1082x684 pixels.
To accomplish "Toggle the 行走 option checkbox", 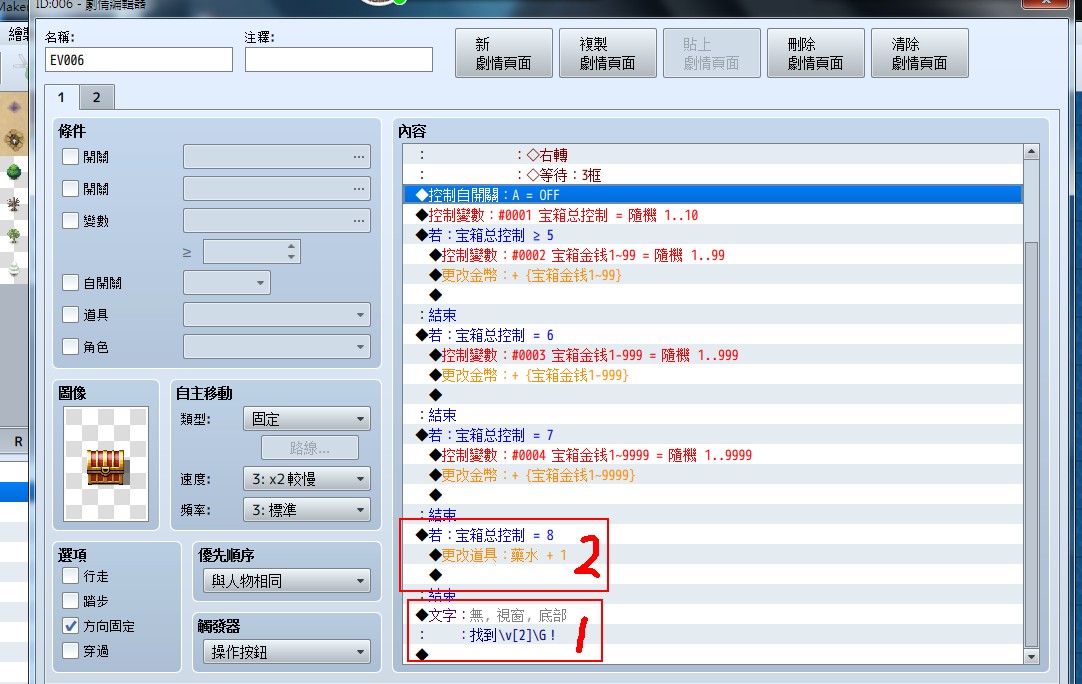I will tap(70, 576).
